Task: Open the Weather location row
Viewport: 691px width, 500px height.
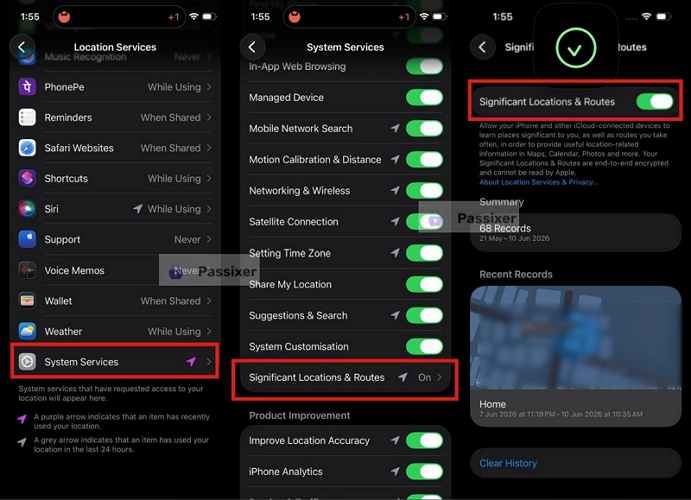Action: 115,331
